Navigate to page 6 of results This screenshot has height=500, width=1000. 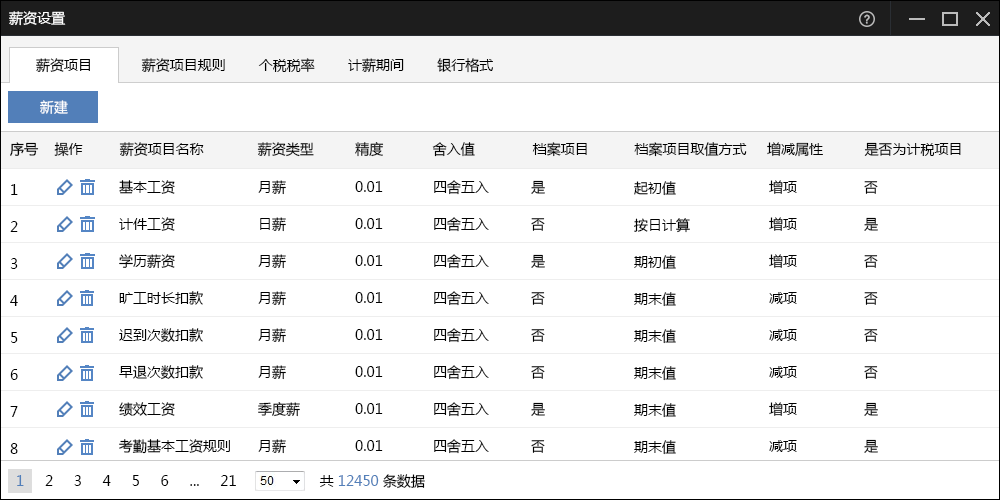pos(164,481)
